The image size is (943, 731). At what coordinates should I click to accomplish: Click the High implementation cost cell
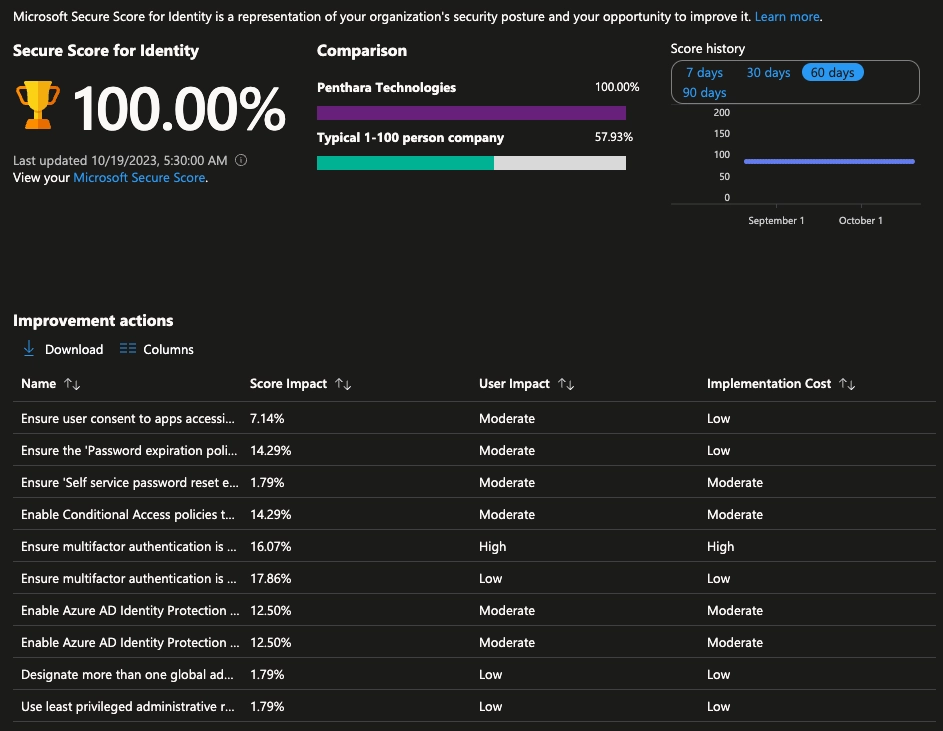(x=720, y=546)
